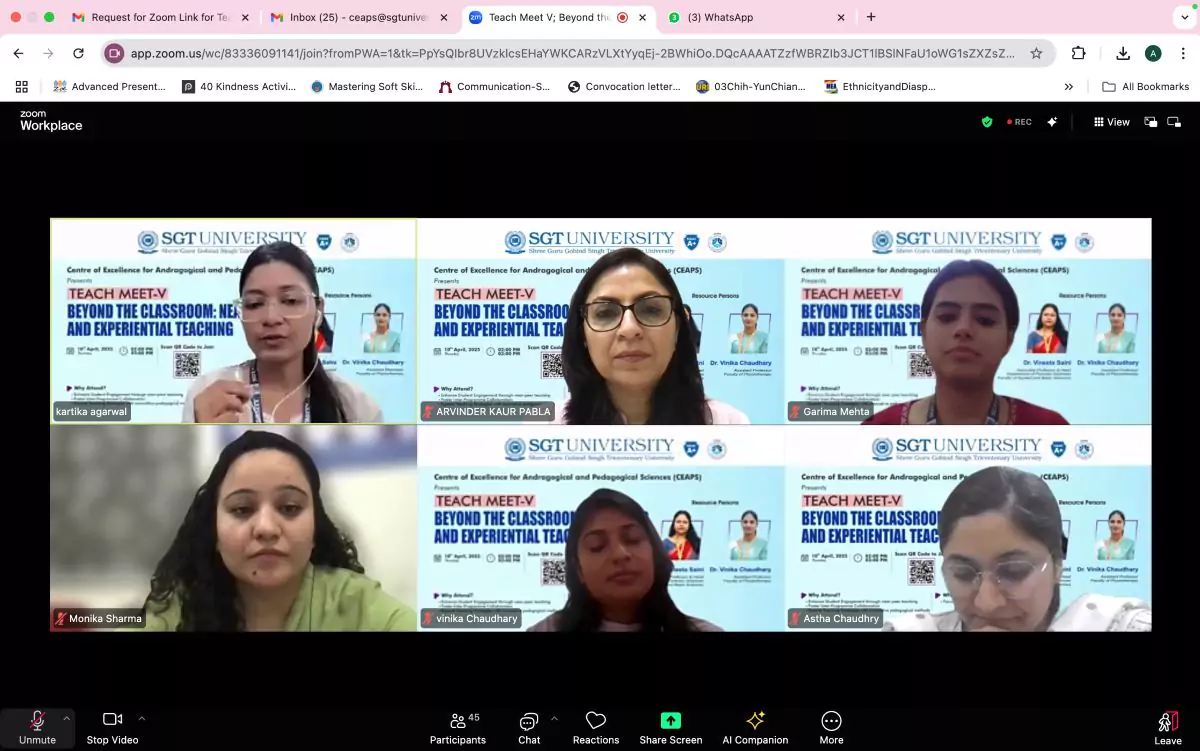The width and height of the screenshot is (1200, 751).
Task: Close the WhatsApp tab
Action: point(841,17)
